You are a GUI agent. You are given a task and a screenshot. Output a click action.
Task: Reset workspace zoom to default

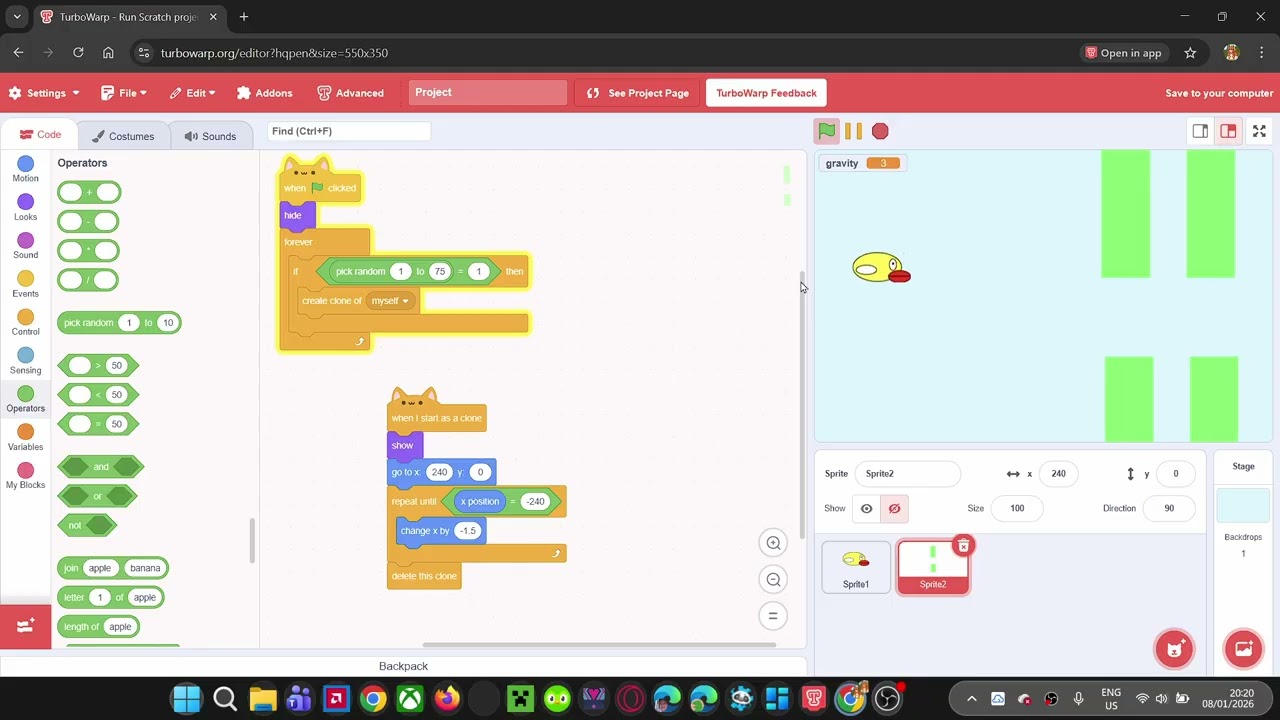[x=773, y=615]
